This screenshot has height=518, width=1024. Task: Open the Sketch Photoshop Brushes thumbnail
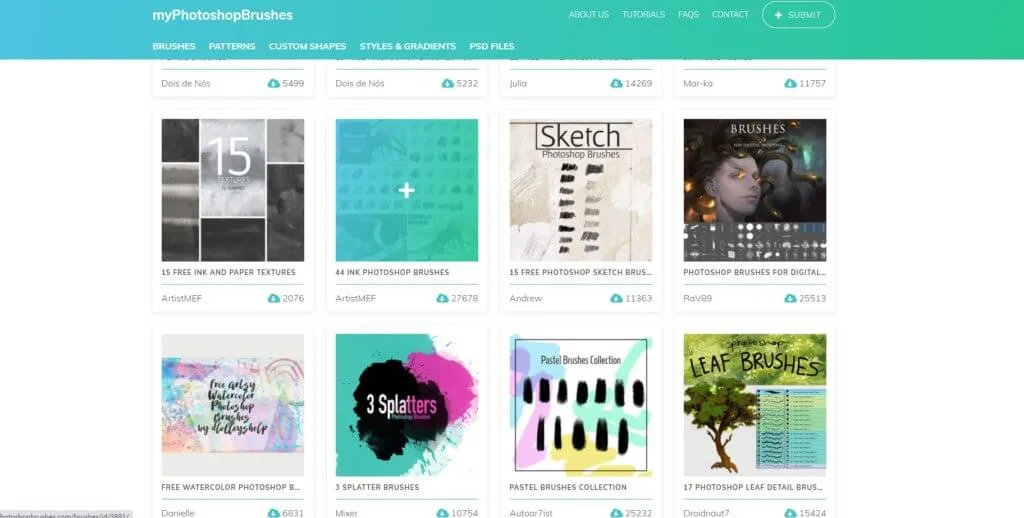[x=581, y=190]
